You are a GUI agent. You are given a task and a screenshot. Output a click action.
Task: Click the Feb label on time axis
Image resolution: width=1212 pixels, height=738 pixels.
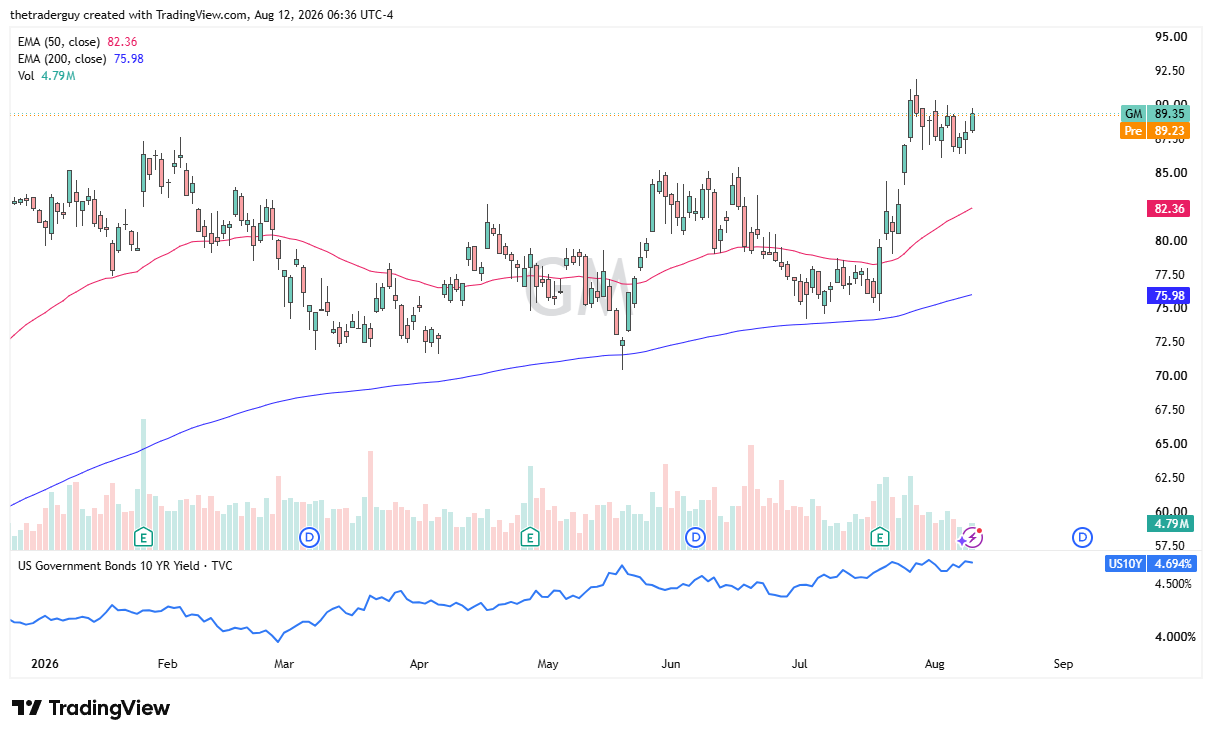click(167, 664)
